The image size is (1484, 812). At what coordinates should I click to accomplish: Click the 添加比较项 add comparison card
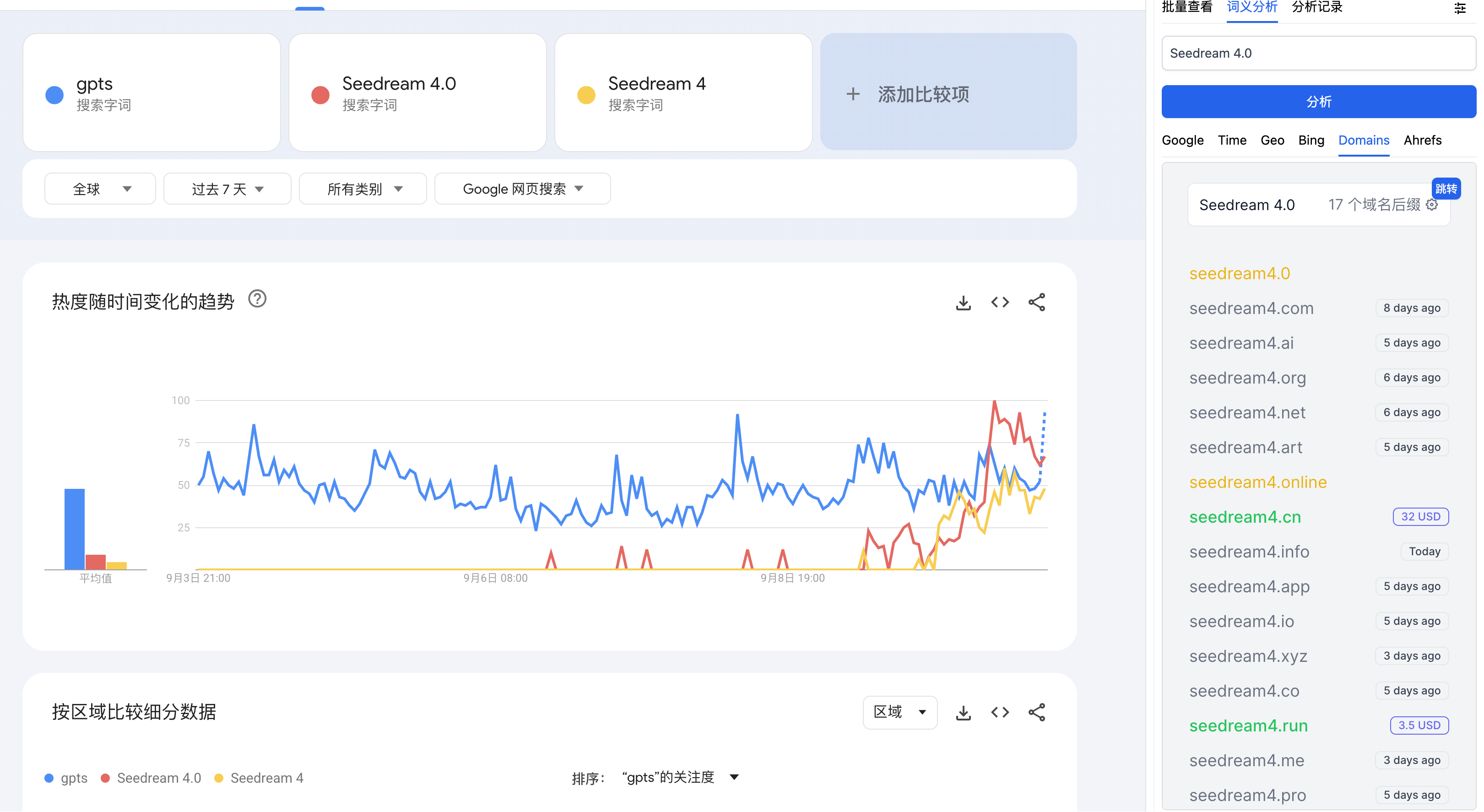pyautogui.click(x=948, y=92)
